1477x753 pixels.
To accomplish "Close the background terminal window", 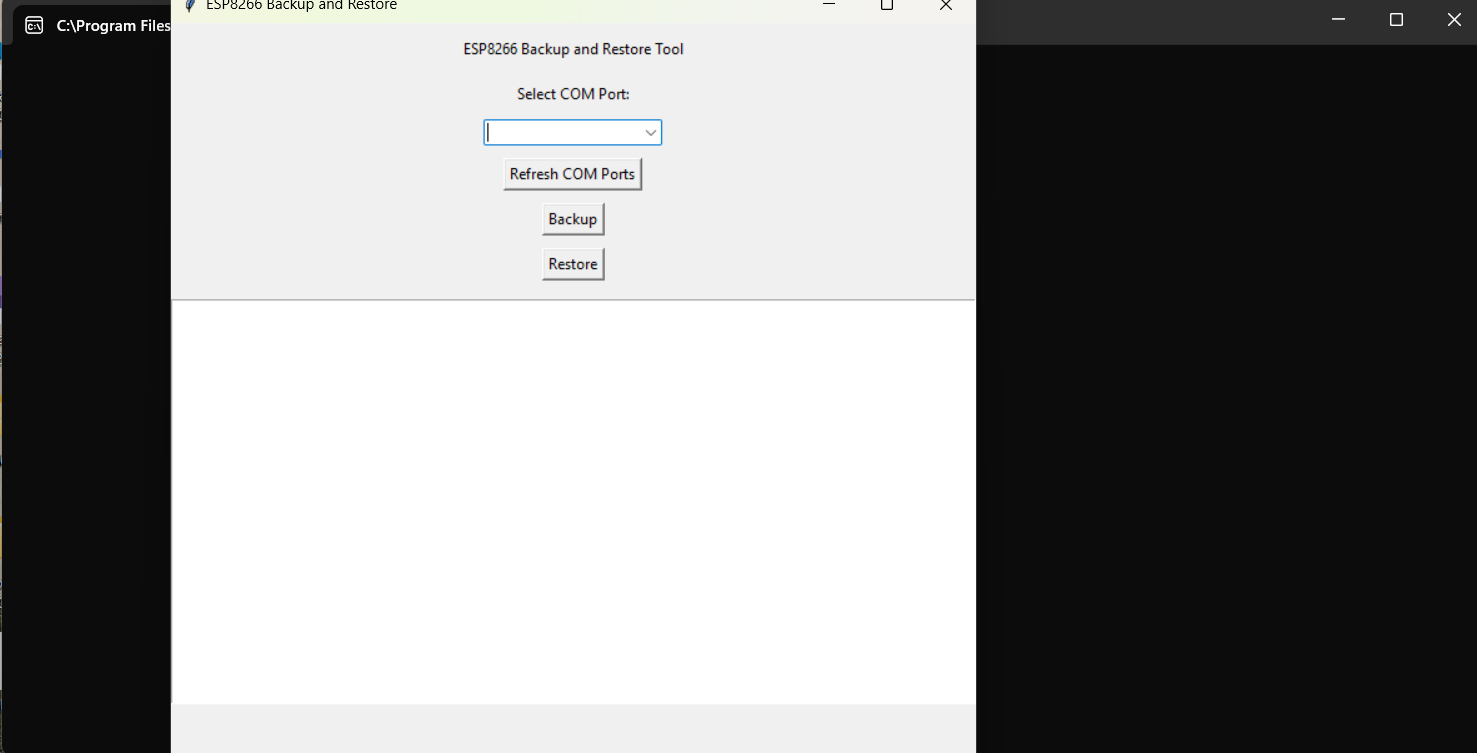I will coord(1454,20).
